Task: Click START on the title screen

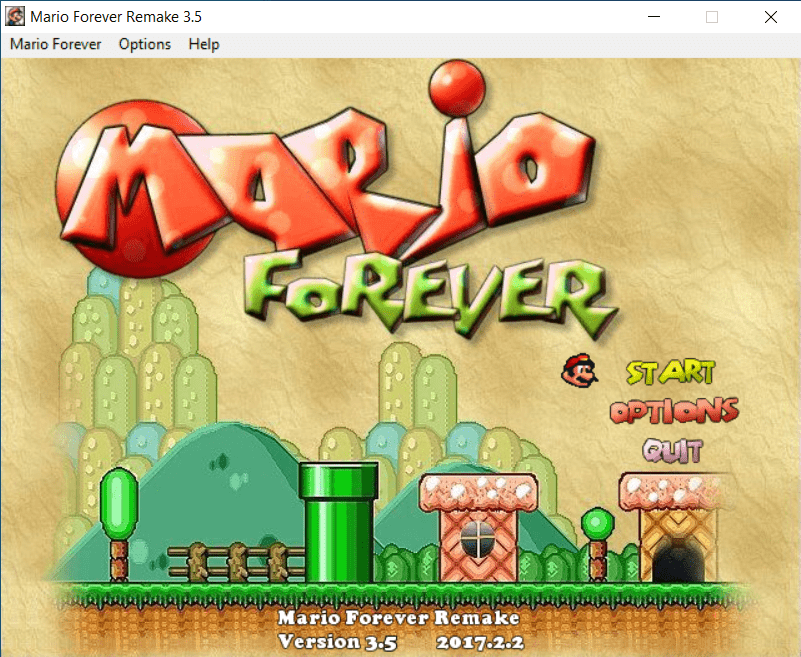Action: click(x=671, y=372)
